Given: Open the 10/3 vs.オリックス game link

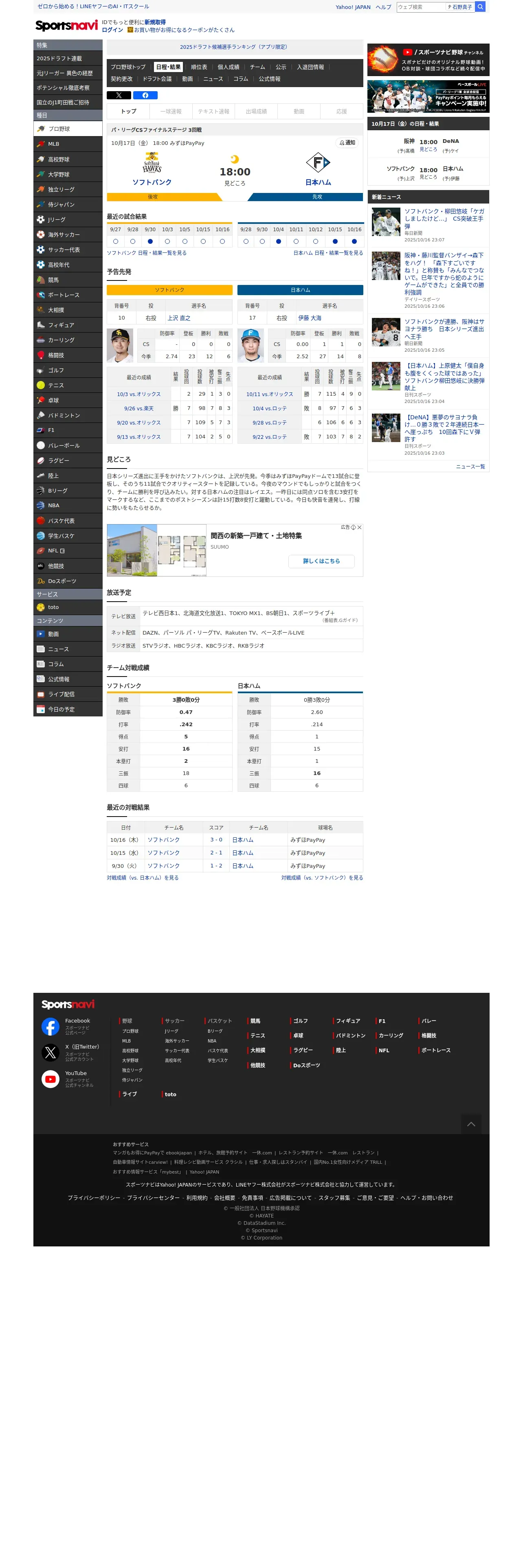Looking at the screenshot, I should coord(139,394).
